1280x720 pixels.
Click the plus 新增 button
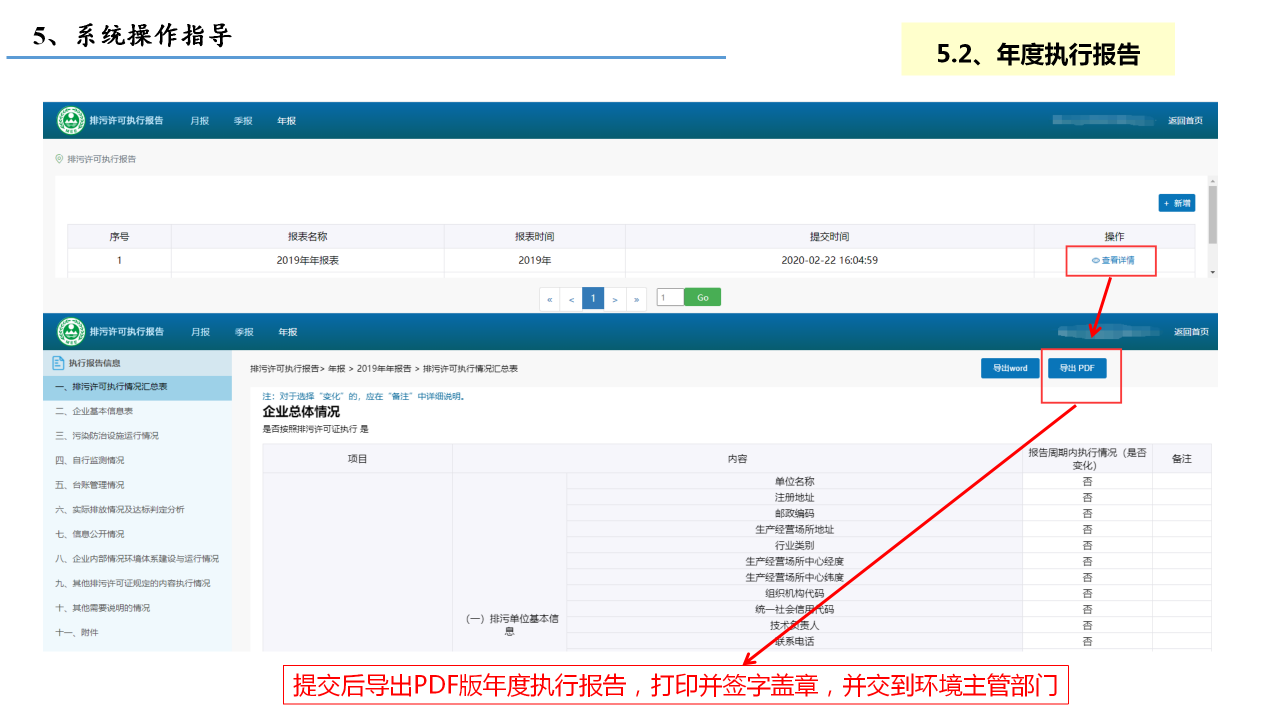click(1177, 203)
